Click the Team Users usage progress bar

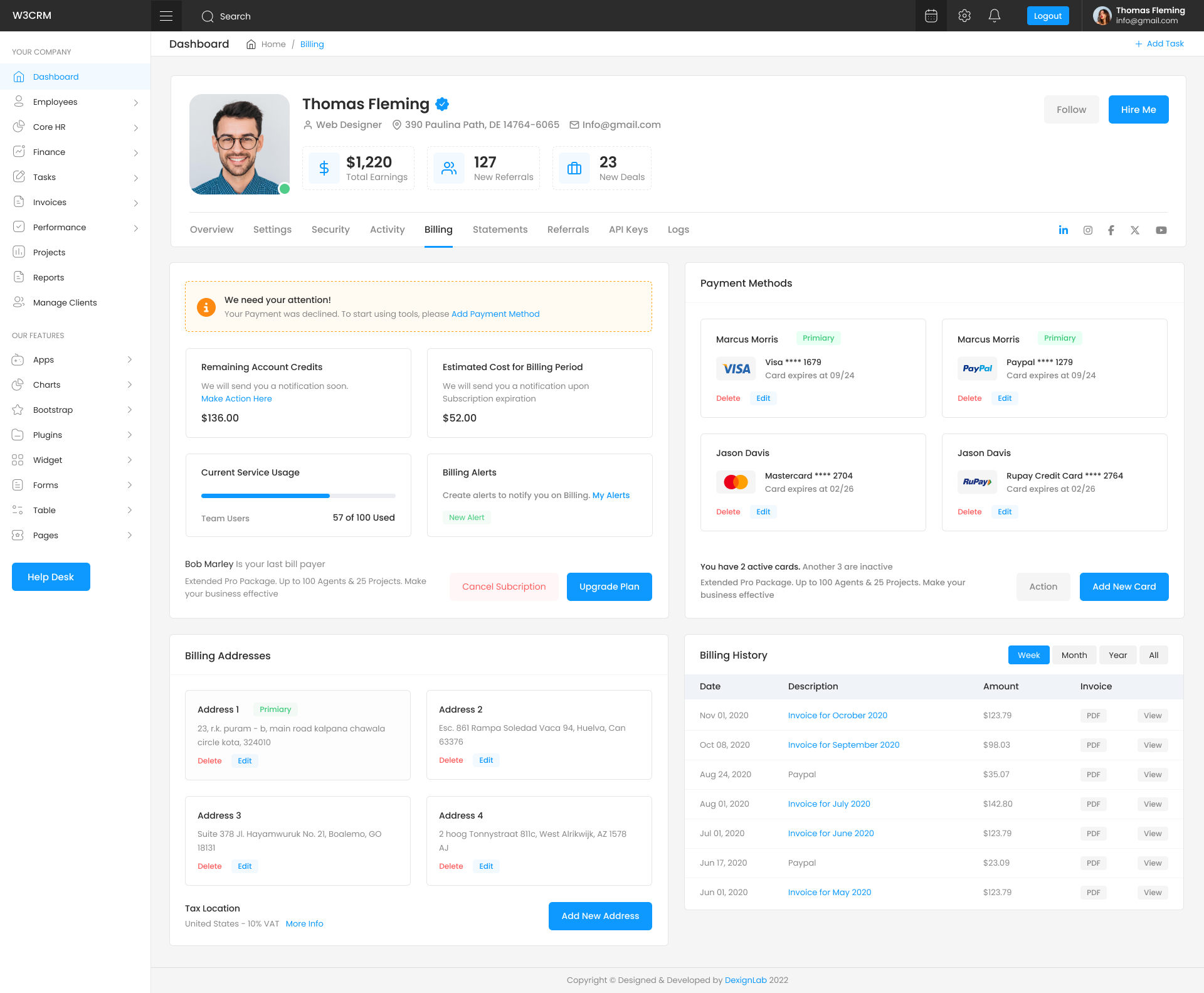[x=298, y=496]
